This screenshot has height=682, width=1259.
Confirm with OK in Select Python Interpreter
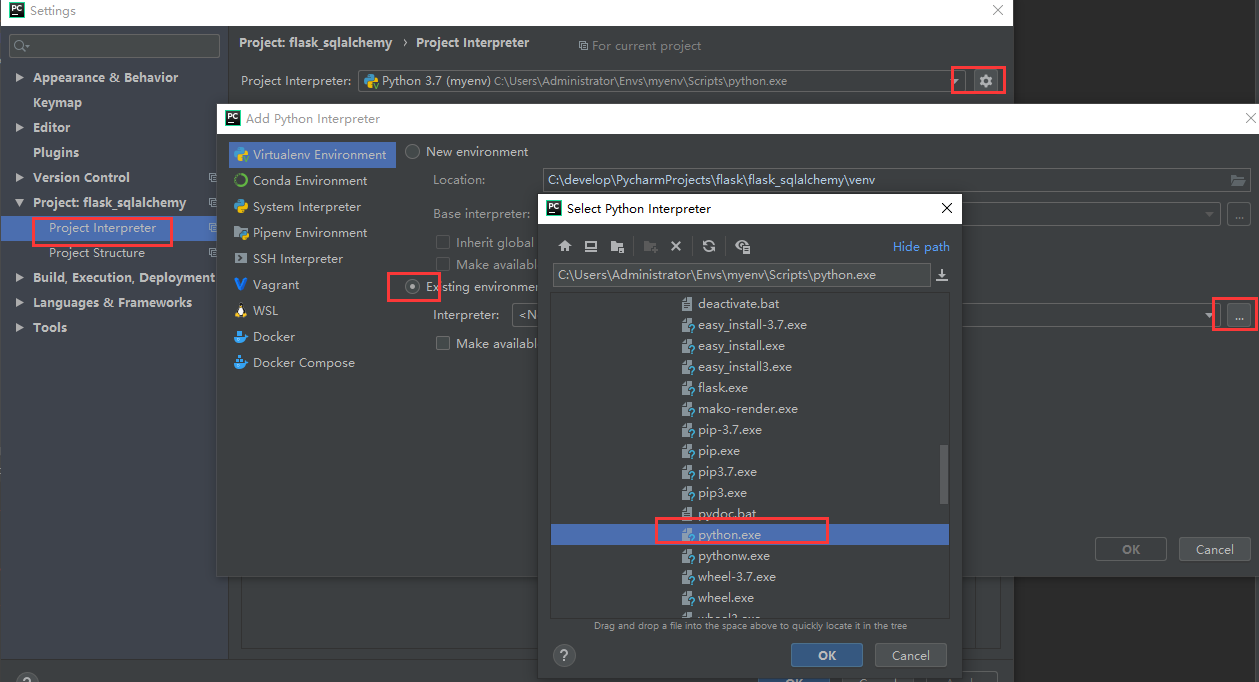[x=826, y=656]
